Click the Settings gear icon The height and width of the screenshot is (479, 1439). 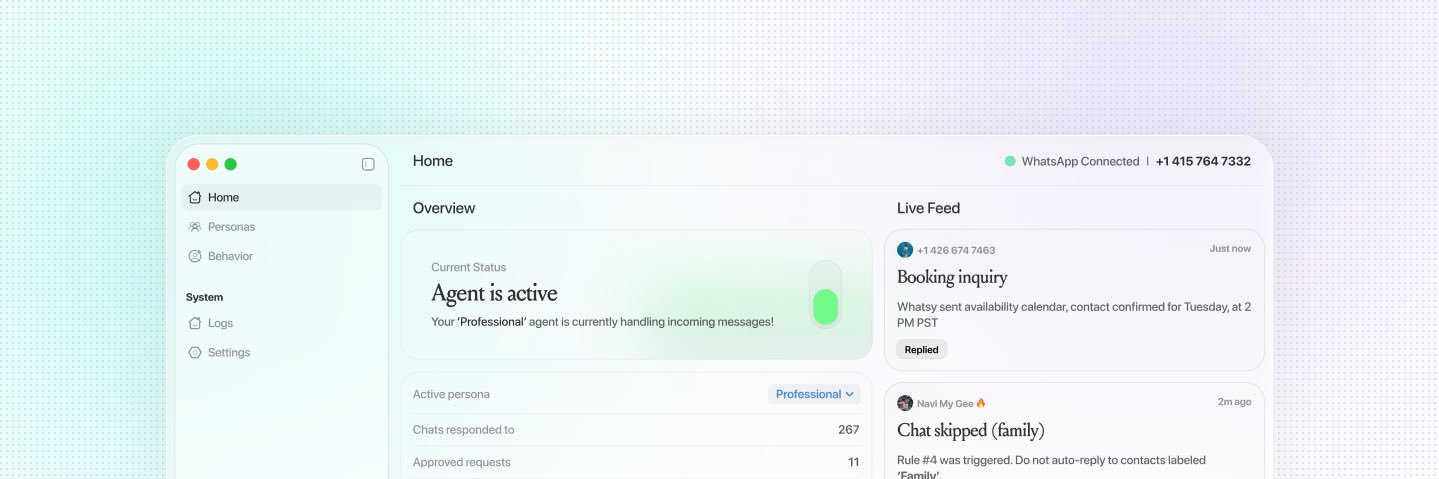click(x=195, y=352)
